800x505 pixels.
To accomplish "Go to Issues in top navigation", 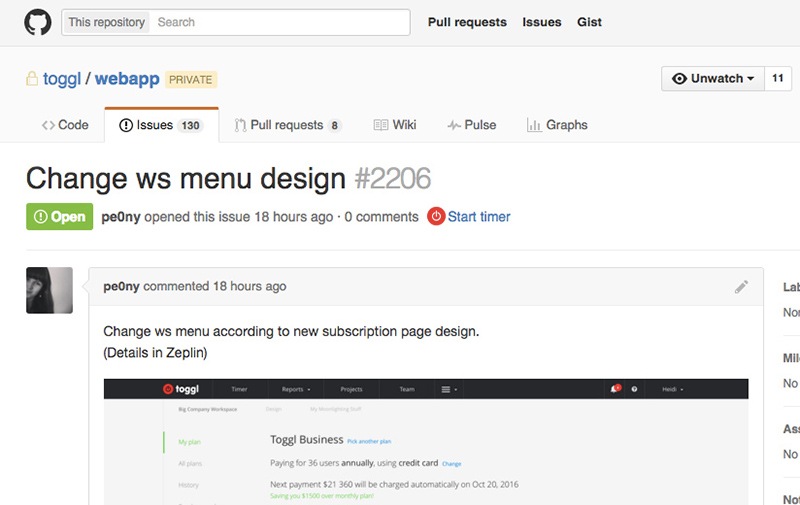I will pos(541,22).
